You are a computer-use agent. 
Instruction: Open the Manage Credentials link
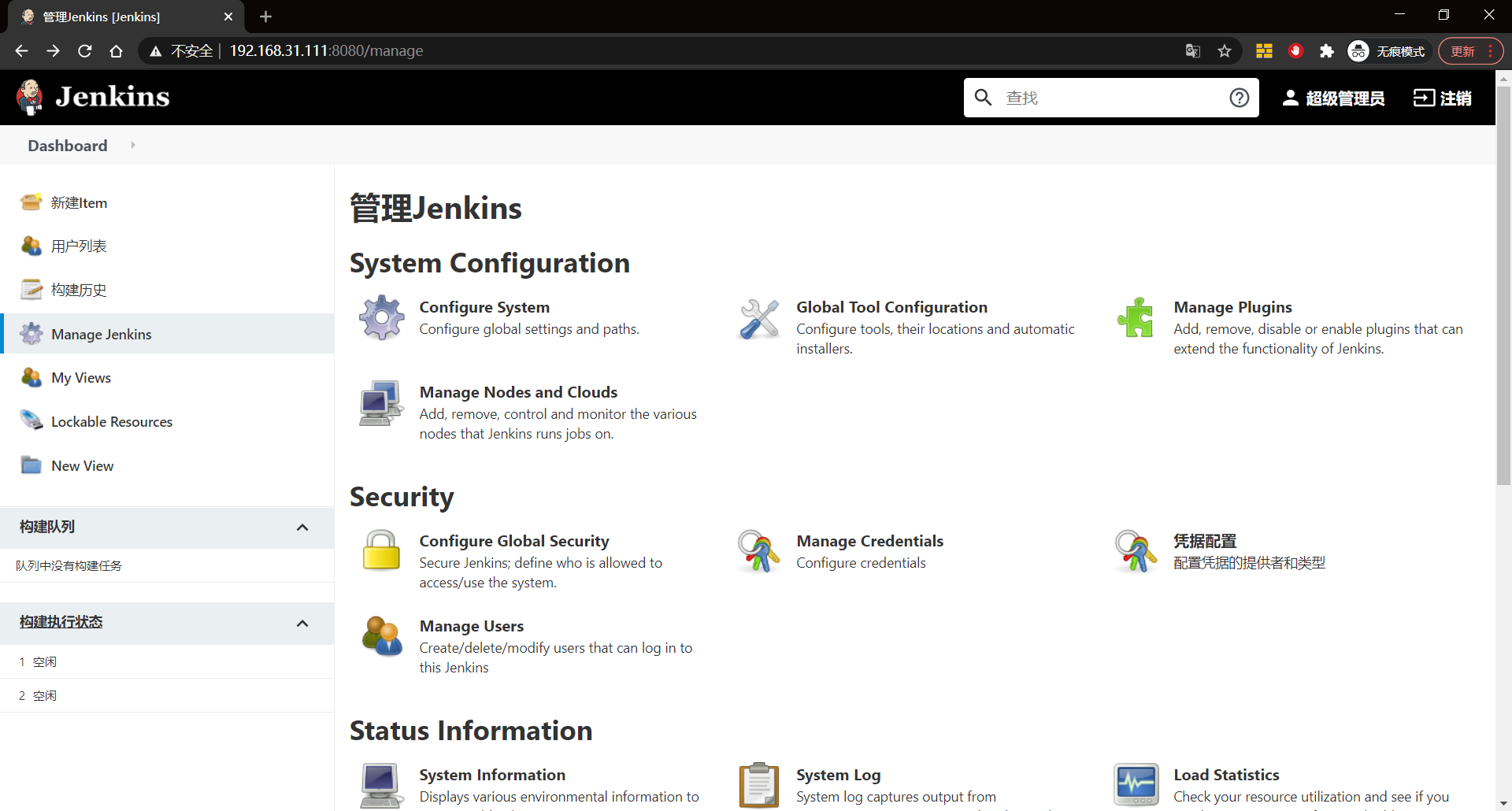point(869,541)
